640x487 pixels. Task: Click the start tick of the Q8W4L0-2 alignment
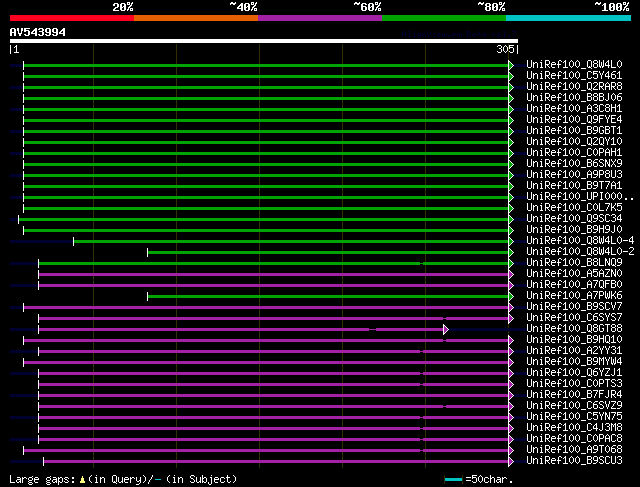click(147, 253)
